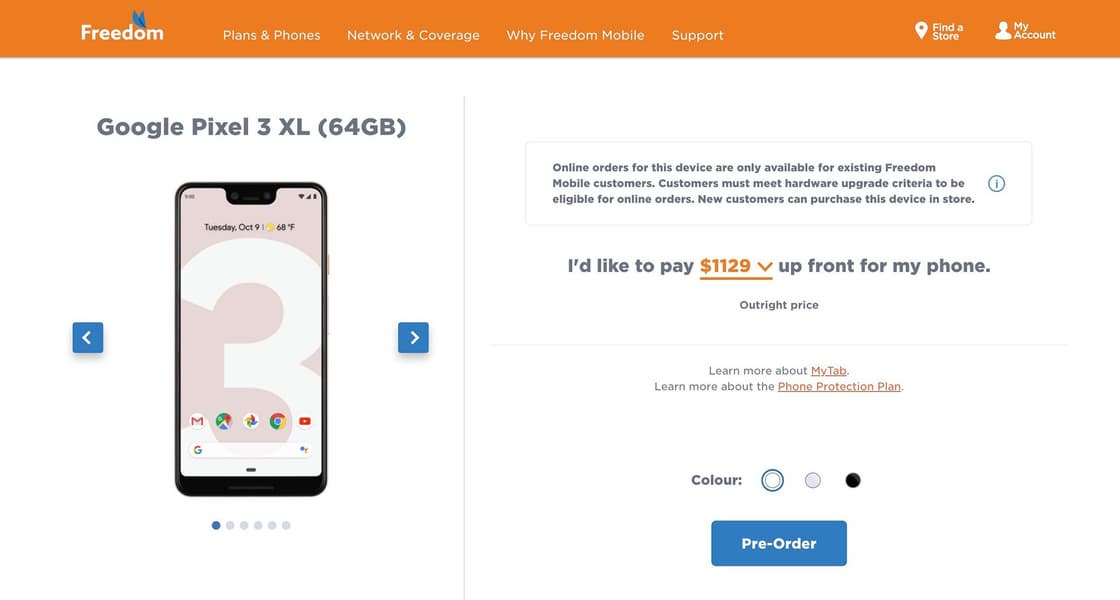Choose the black colour option
Image resolution: width=1120 pixels, height=600 pixels.
852,481
